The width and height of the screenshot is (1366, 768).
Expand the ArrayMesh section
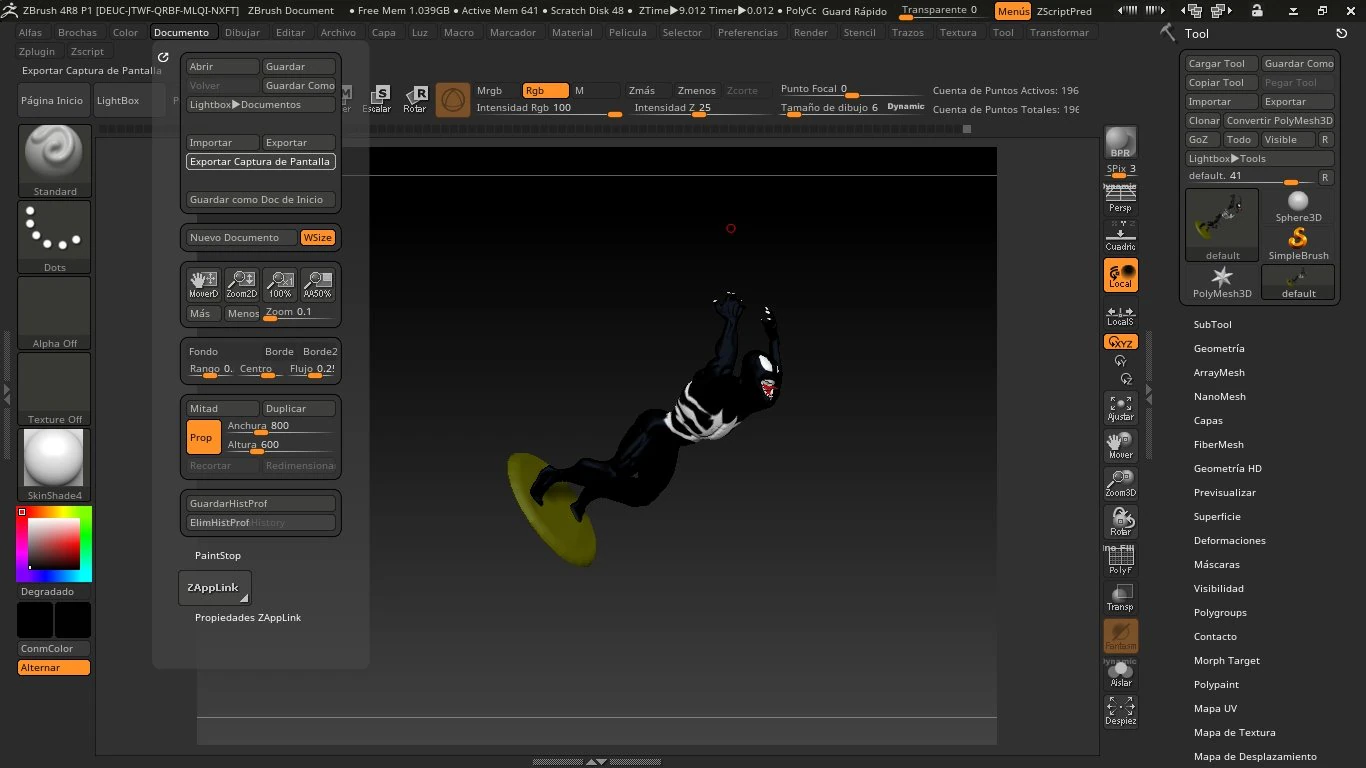point(1219,373)
